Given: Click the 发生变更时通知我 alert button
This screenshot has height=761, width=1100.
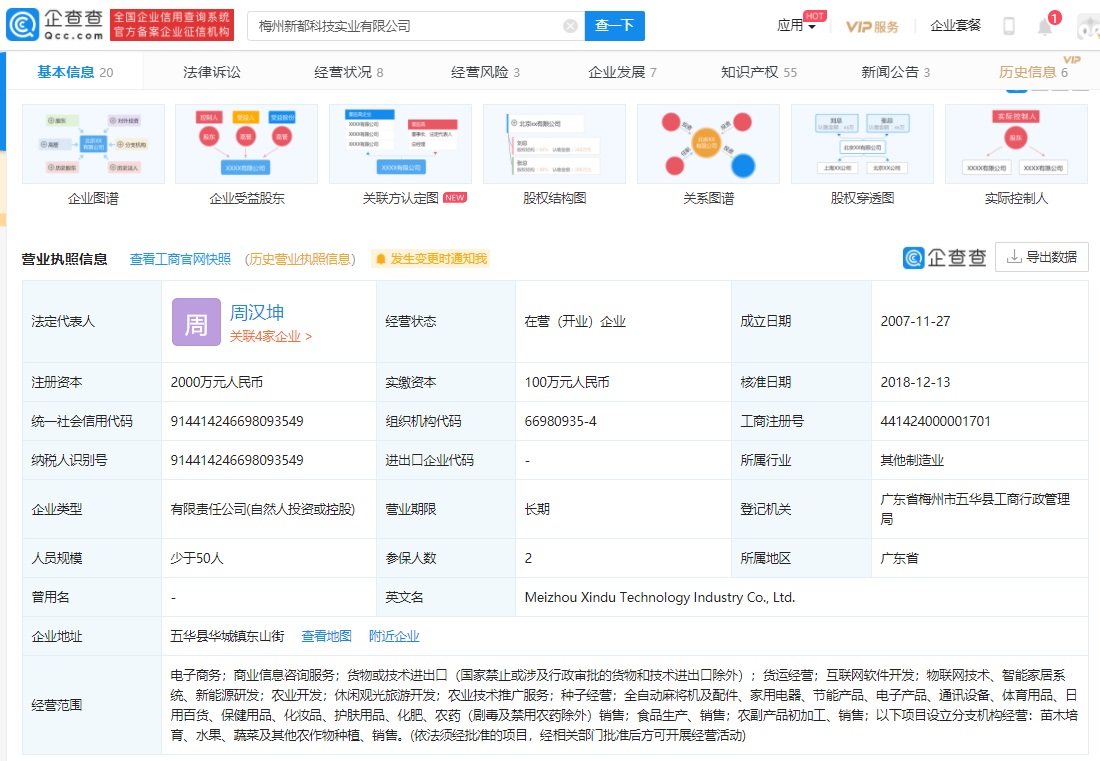Looking at the screenshot, I should [431, 259].
